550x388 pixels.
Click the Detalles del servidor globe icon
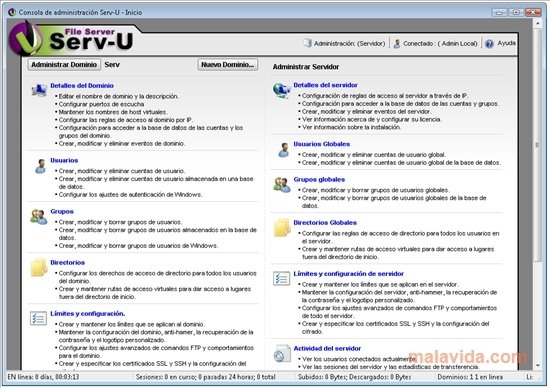pos(282,91)
